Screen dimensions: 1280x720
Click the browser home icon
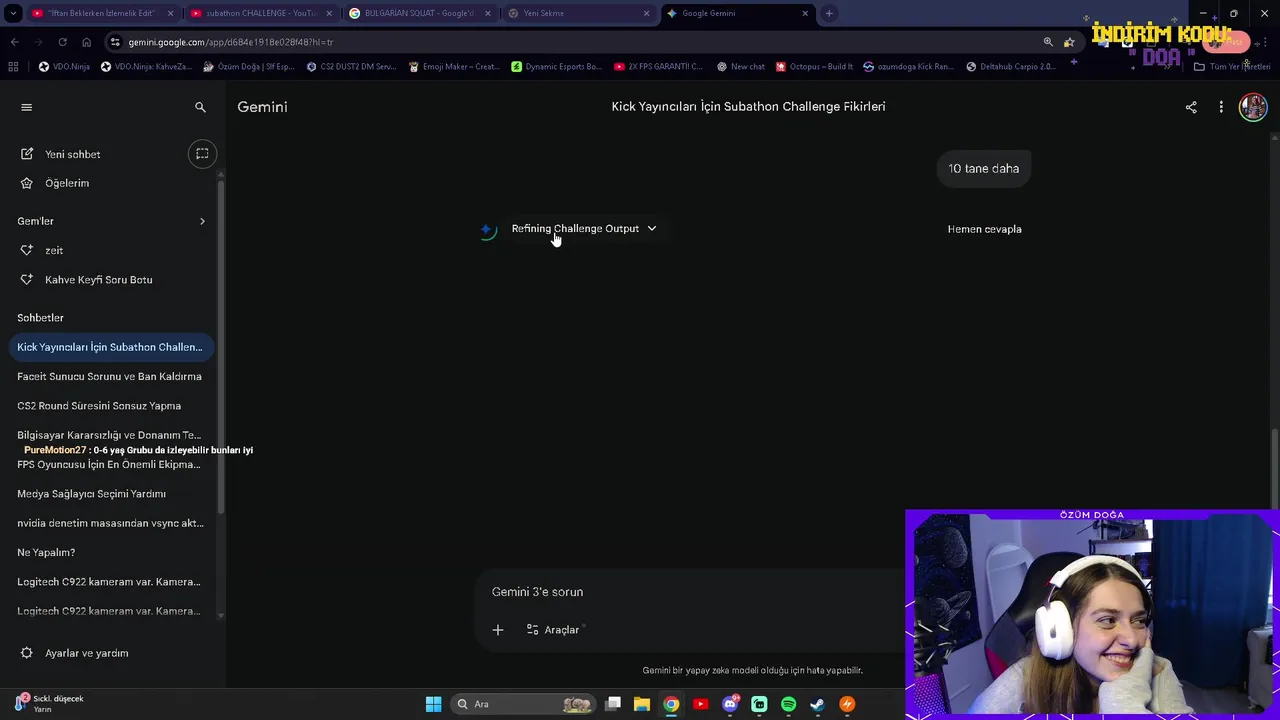pyautogui.click(x=86, y=42)
